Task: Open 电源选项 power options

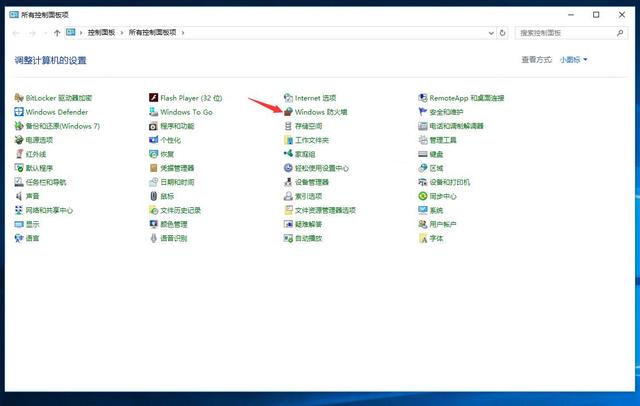Action: point(33,140)
